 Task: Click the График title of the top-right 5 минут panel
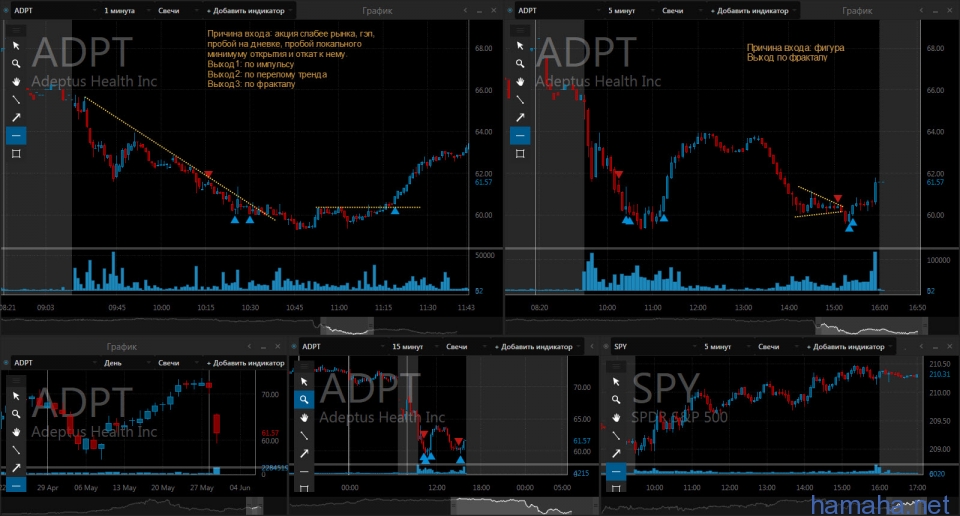[x=857, y=10]
